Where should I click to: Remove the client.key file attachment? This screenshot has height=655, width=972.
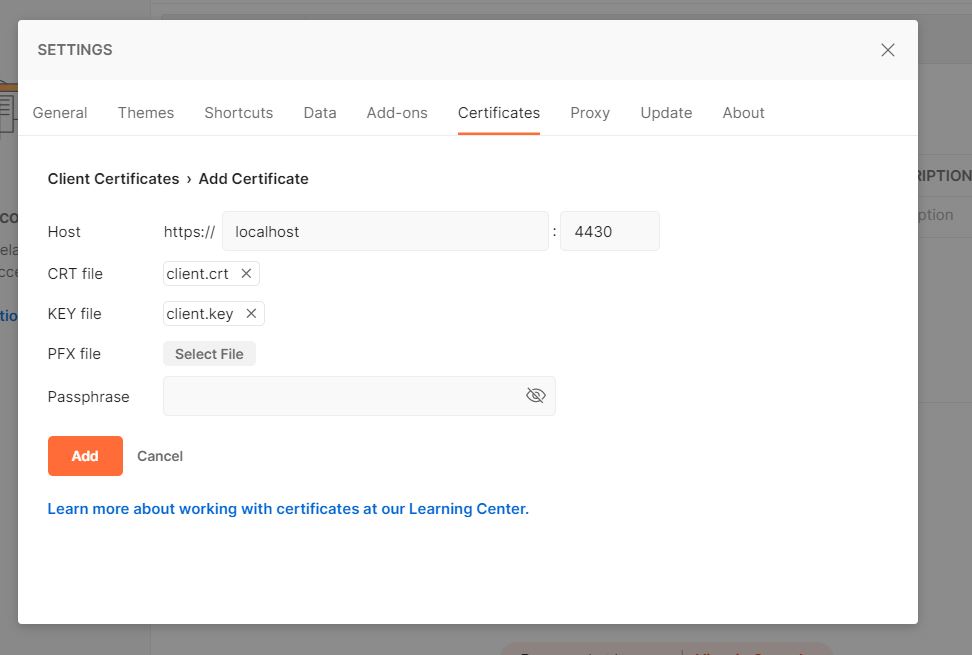point(252,313)
